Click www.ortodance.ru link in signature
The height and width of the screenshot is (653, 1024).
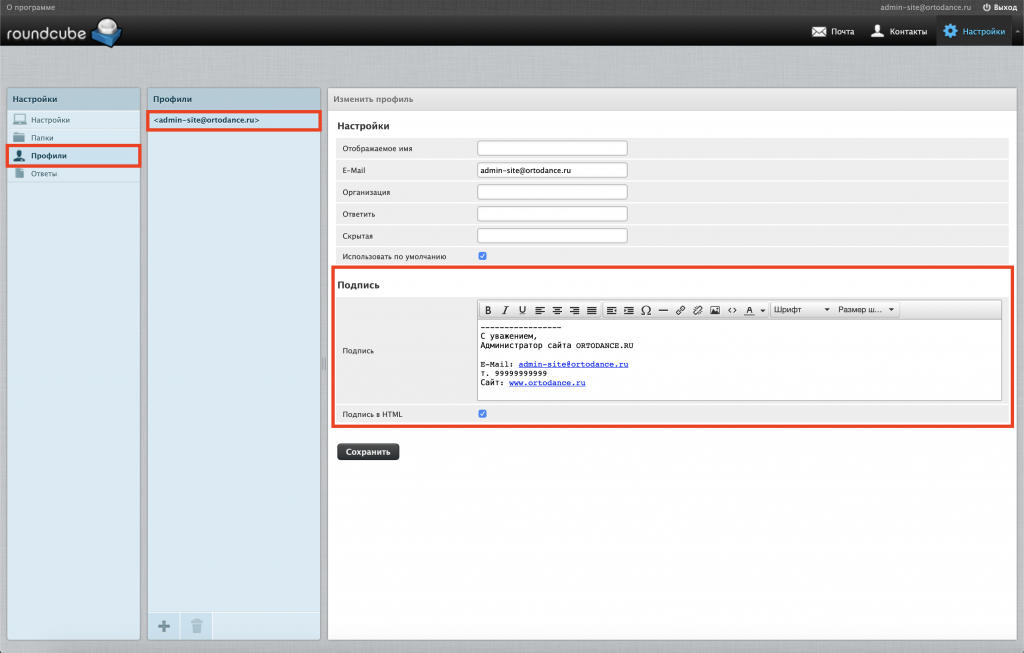pos(547,383)
